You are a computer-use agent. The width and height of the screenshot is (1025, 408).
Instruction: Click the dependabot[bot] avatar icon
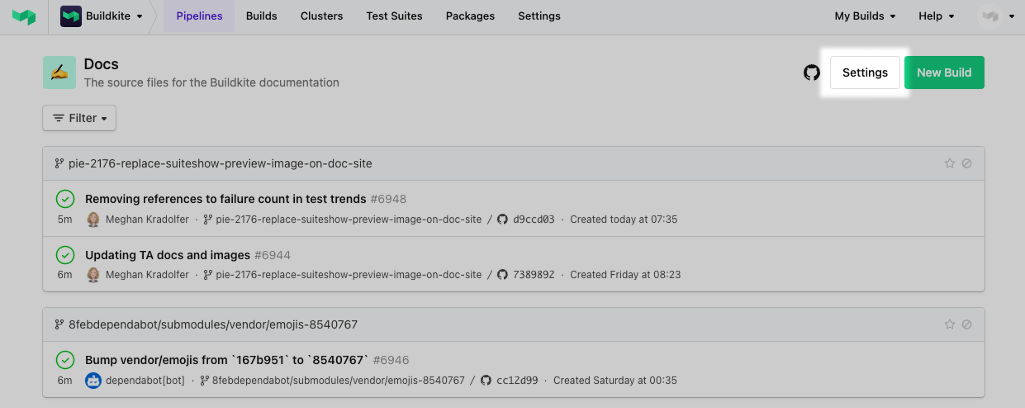[x=93, y=380]
